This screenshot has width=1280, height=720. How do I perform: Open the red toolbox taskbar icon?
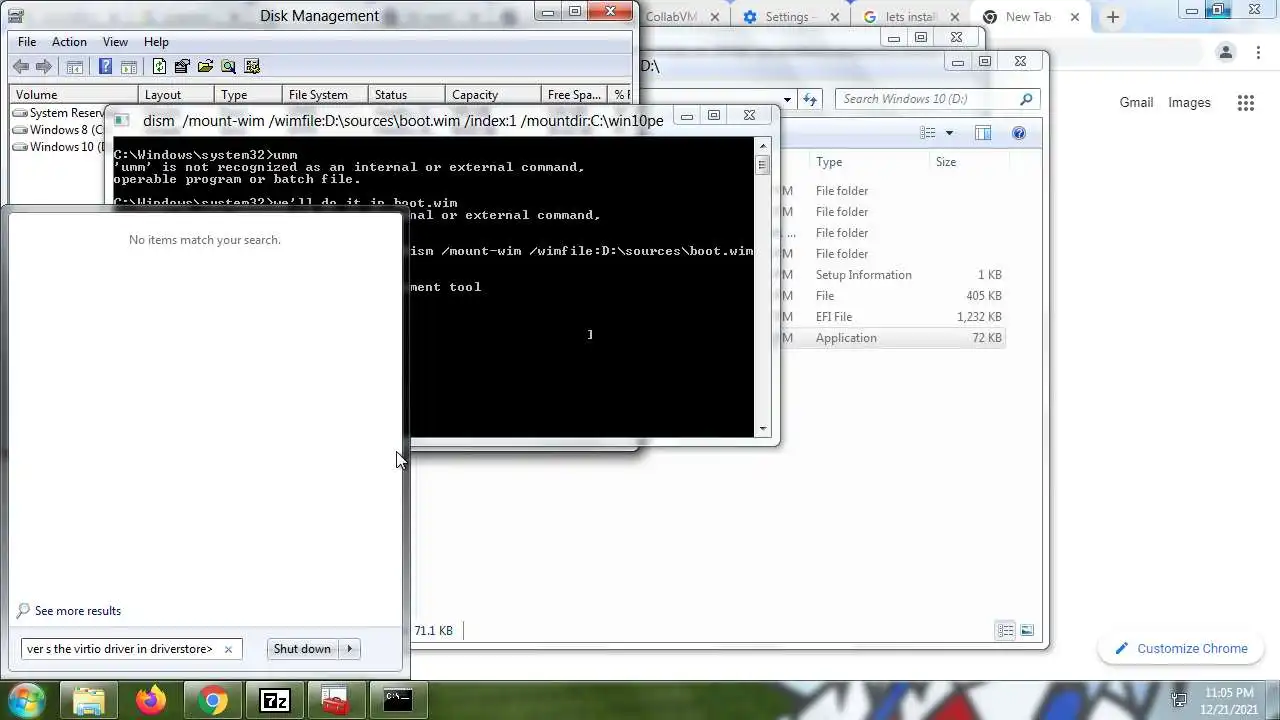click(336, 701)
